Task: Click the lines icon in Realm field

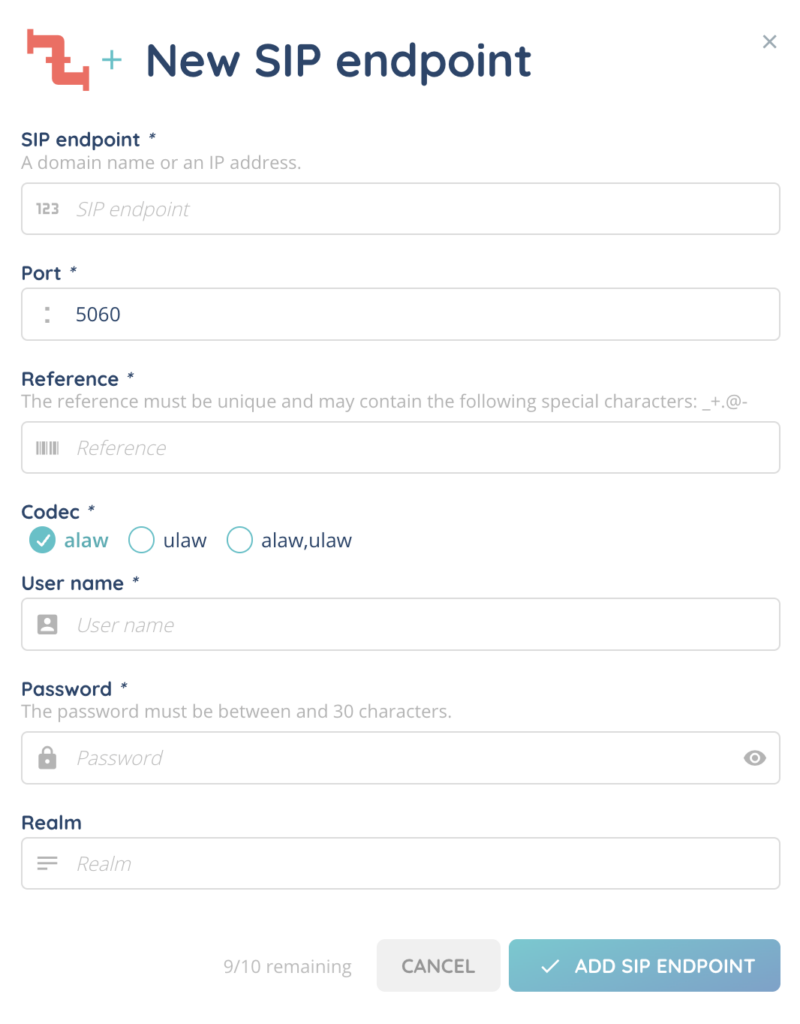Action: coord(47,863)
